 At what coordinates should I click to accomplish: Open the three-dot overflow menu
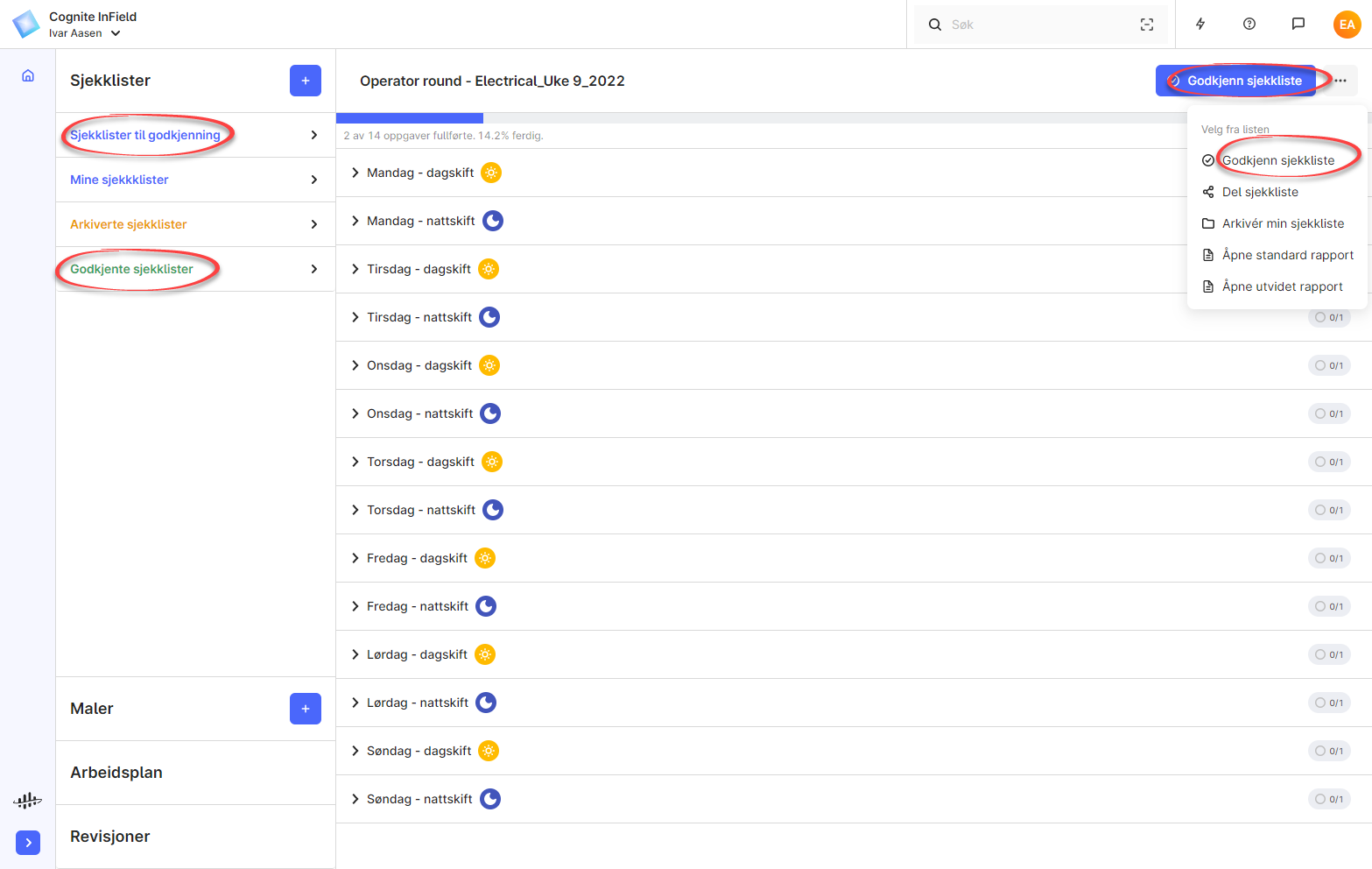(1340, 80)
